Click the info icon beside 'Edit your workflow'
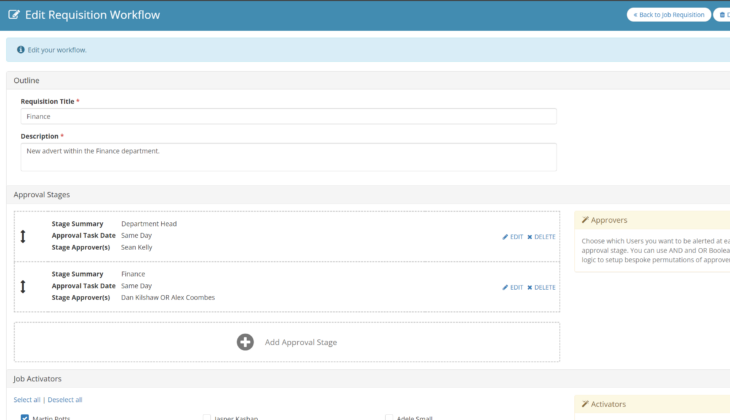 pyautogui.click(x=20, y=50)
